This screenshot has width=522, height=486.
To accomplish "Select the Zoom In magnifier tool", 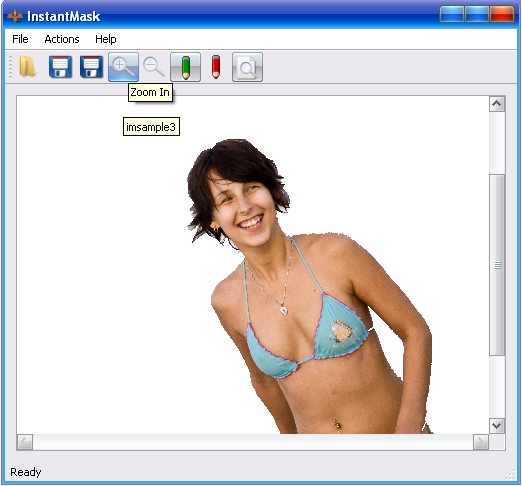I will (123, 67).
